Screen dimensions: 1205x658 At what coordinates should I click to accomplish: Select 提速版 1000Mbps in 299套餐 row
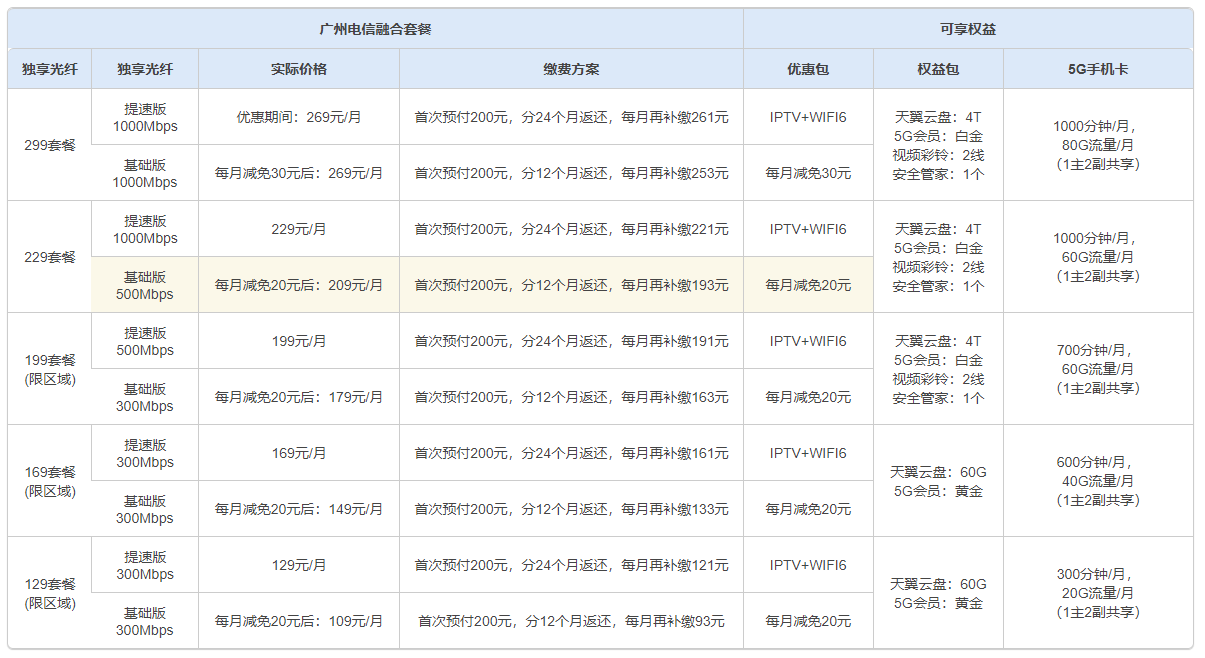click(x=145, y=117)
